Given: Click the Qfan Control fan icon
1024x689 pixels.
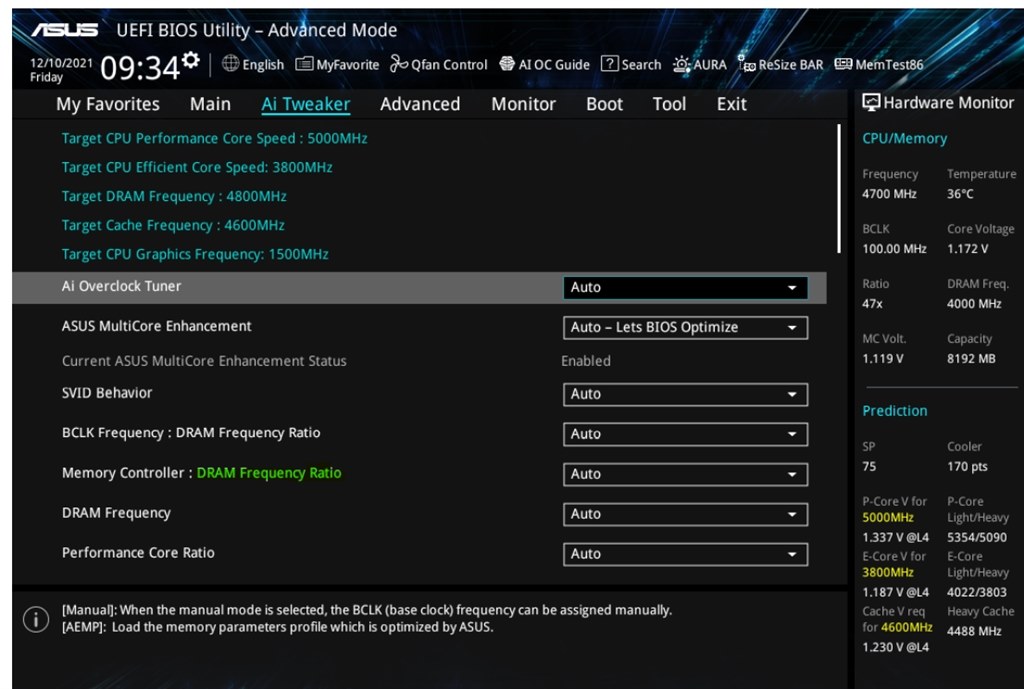Looking at the screenshot, I should coord(398,63).
